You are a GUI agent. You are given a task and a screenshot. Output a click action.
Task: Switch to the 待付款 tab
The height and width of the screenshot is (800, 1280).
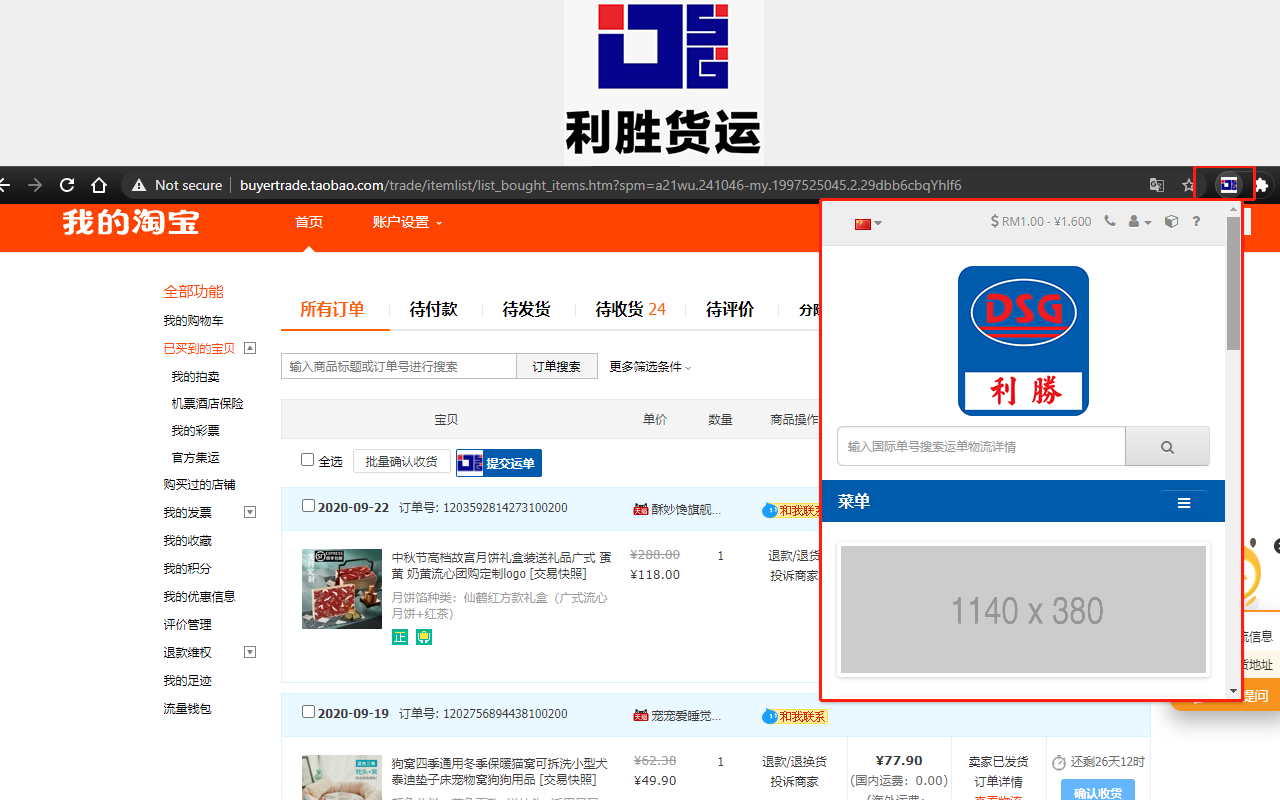(433, 309)
